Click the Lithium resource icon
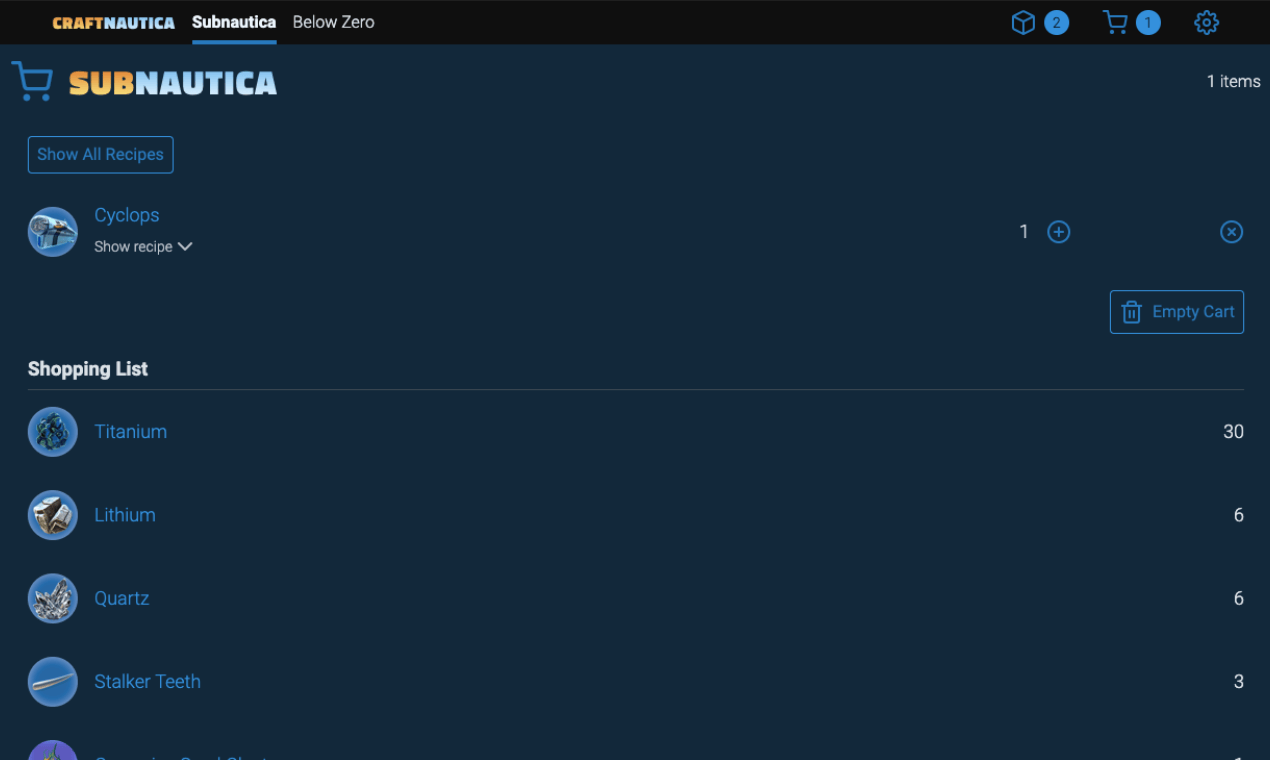 [53, 515]
